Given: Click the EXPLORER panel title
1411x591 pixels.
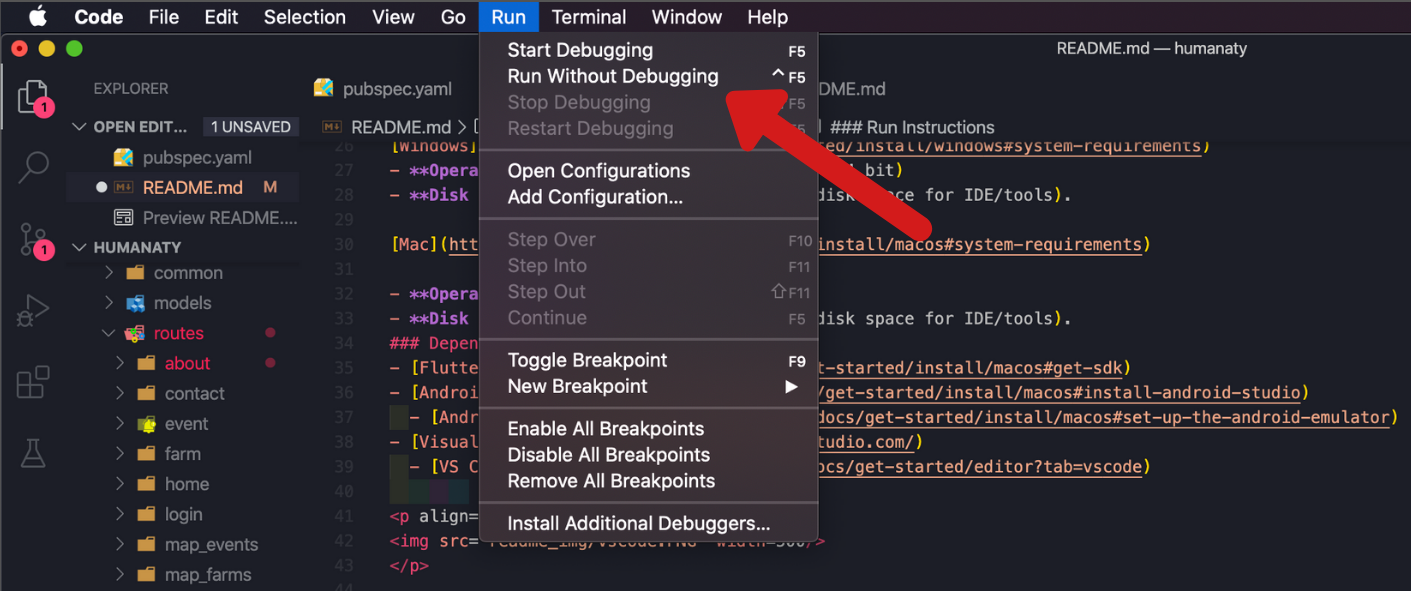Looking at the screenshot, I should click(131, 88).
